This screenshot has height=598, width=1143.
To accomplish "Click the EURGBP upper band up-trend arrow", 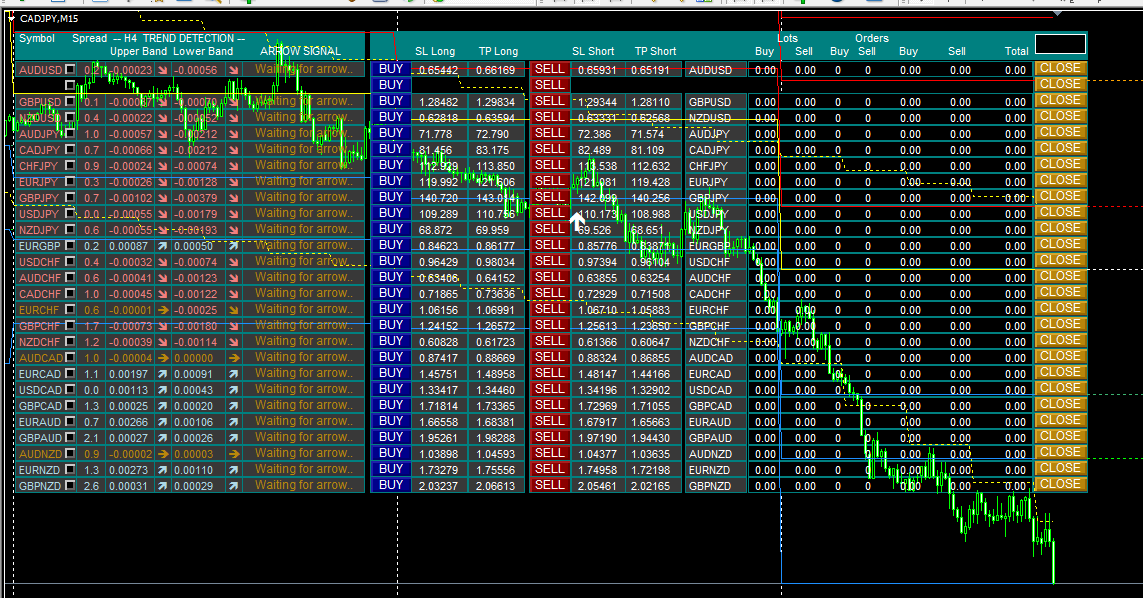I will point(162,246).
